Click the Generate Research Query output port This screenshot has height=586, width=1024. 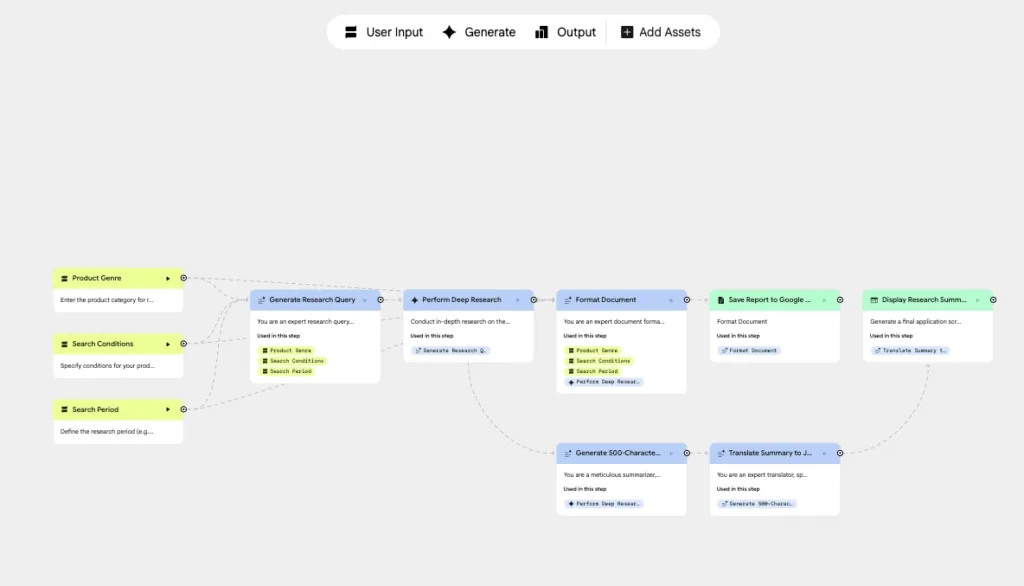point(380,300)
